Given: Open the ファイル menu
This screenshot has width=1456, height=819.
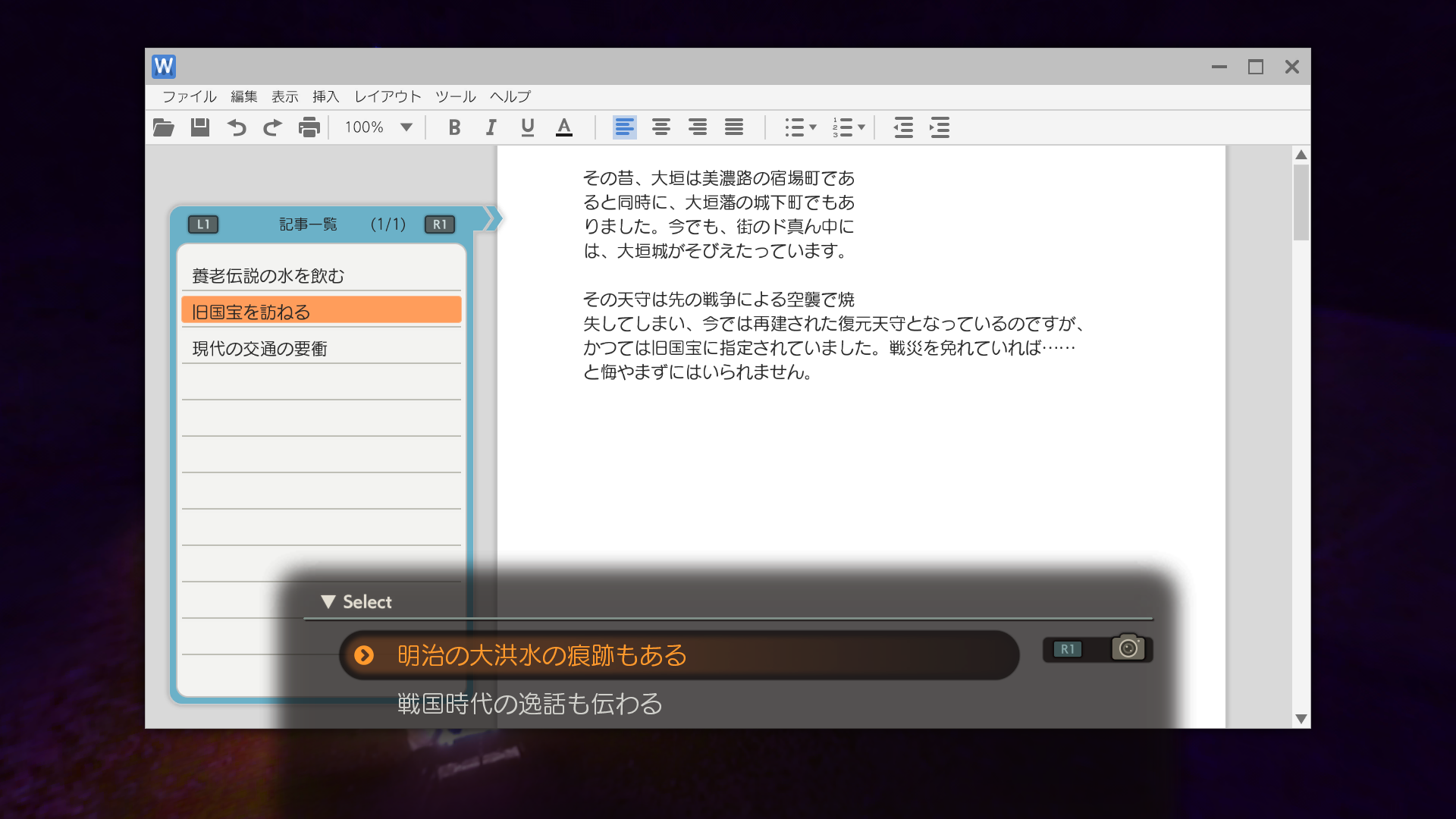Looking at the screenshot, I should [x=189, y=96].
